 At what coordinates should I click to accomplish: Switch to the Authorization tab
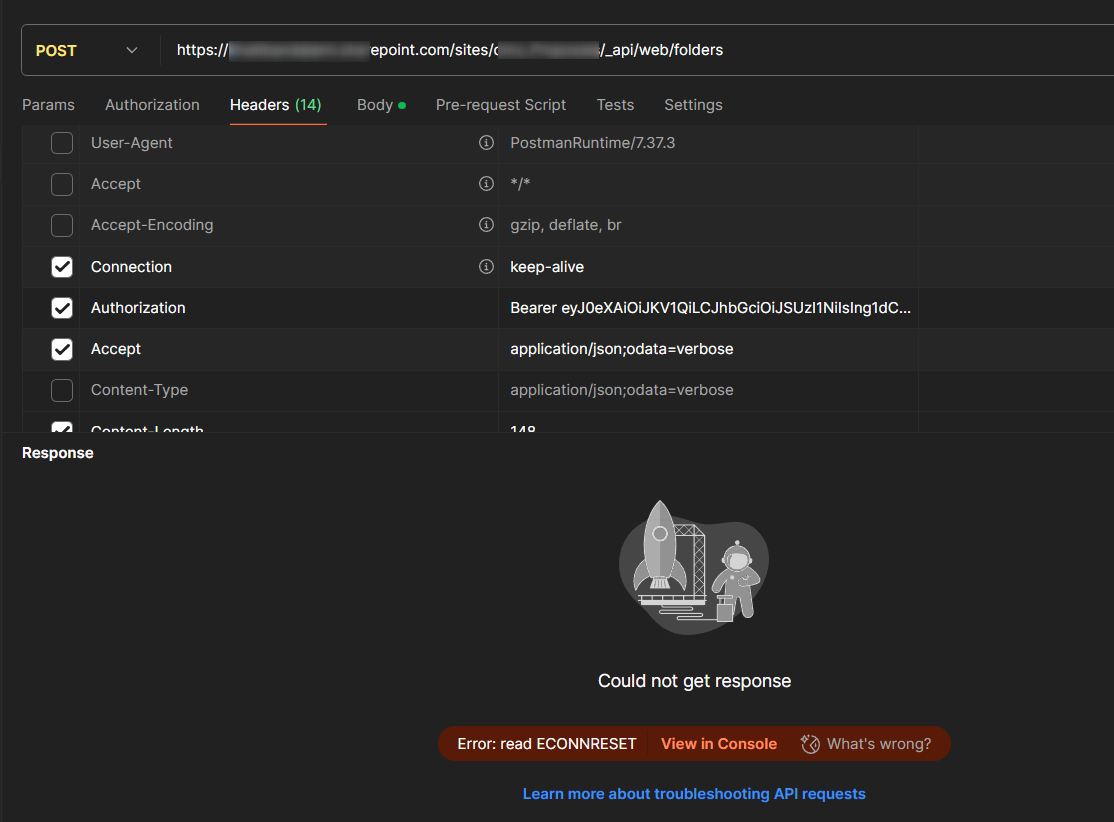coord(152,105)
